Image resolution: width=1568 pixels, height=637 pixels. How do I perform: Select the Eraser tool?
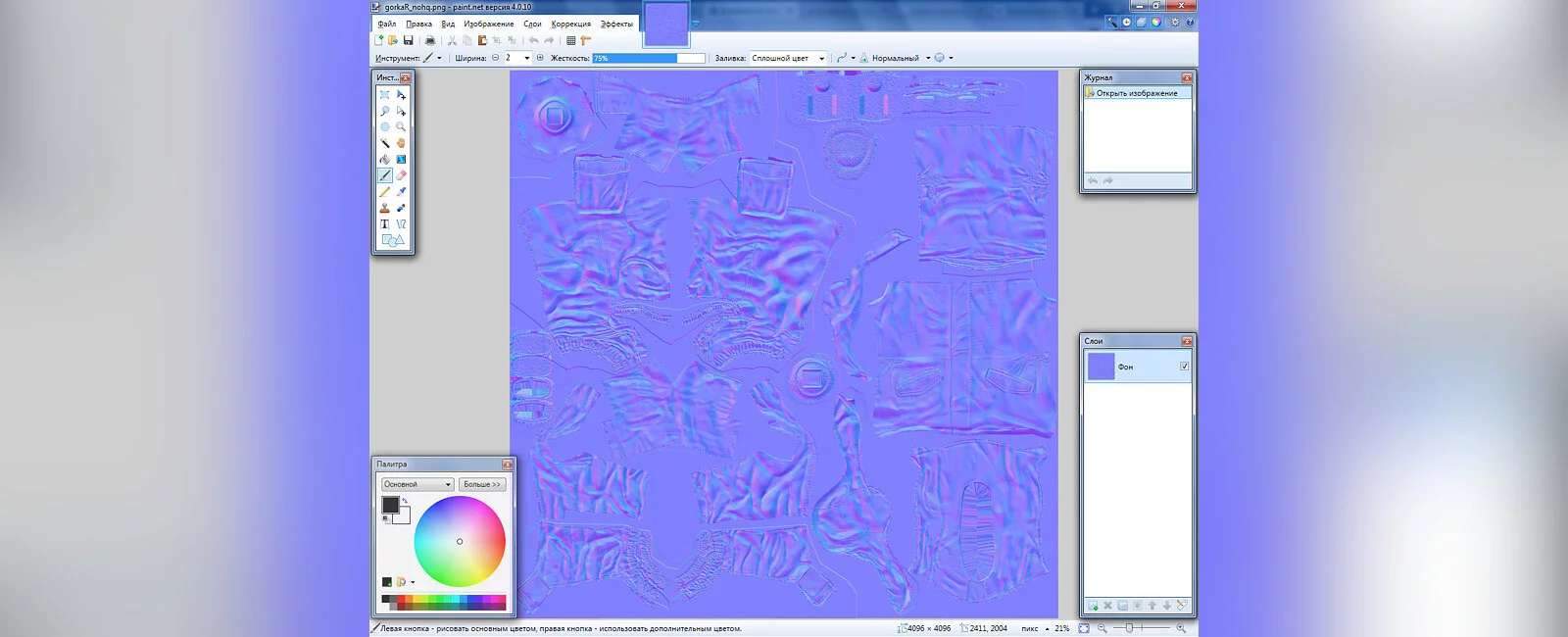click(401, 175)
